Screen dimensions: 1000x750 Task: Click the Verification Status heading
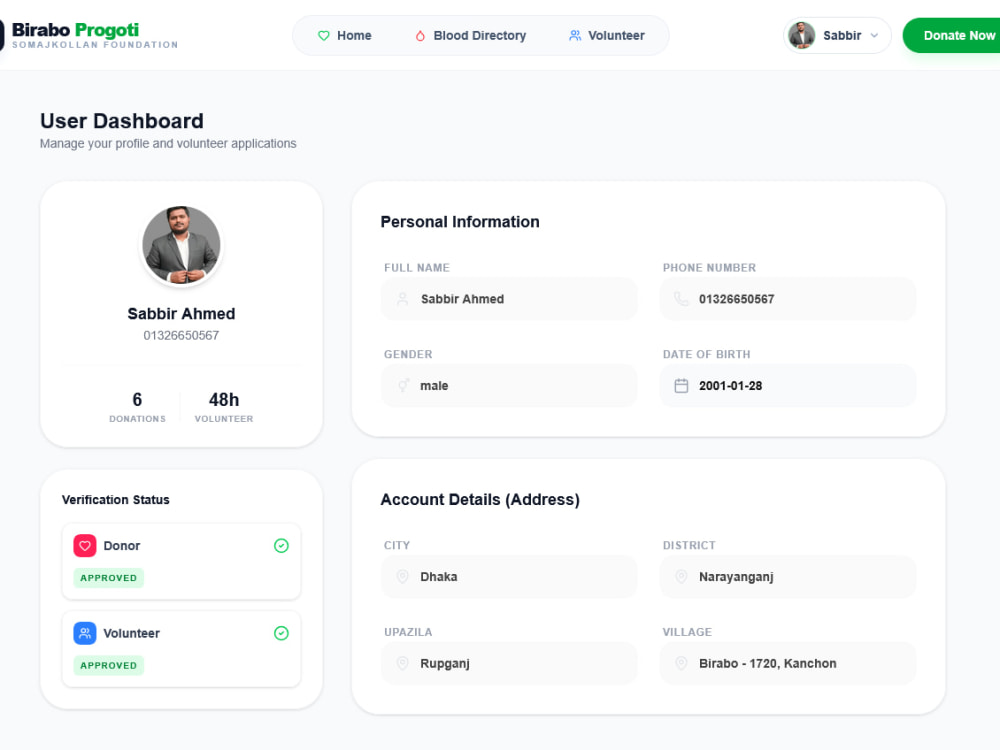115,500
